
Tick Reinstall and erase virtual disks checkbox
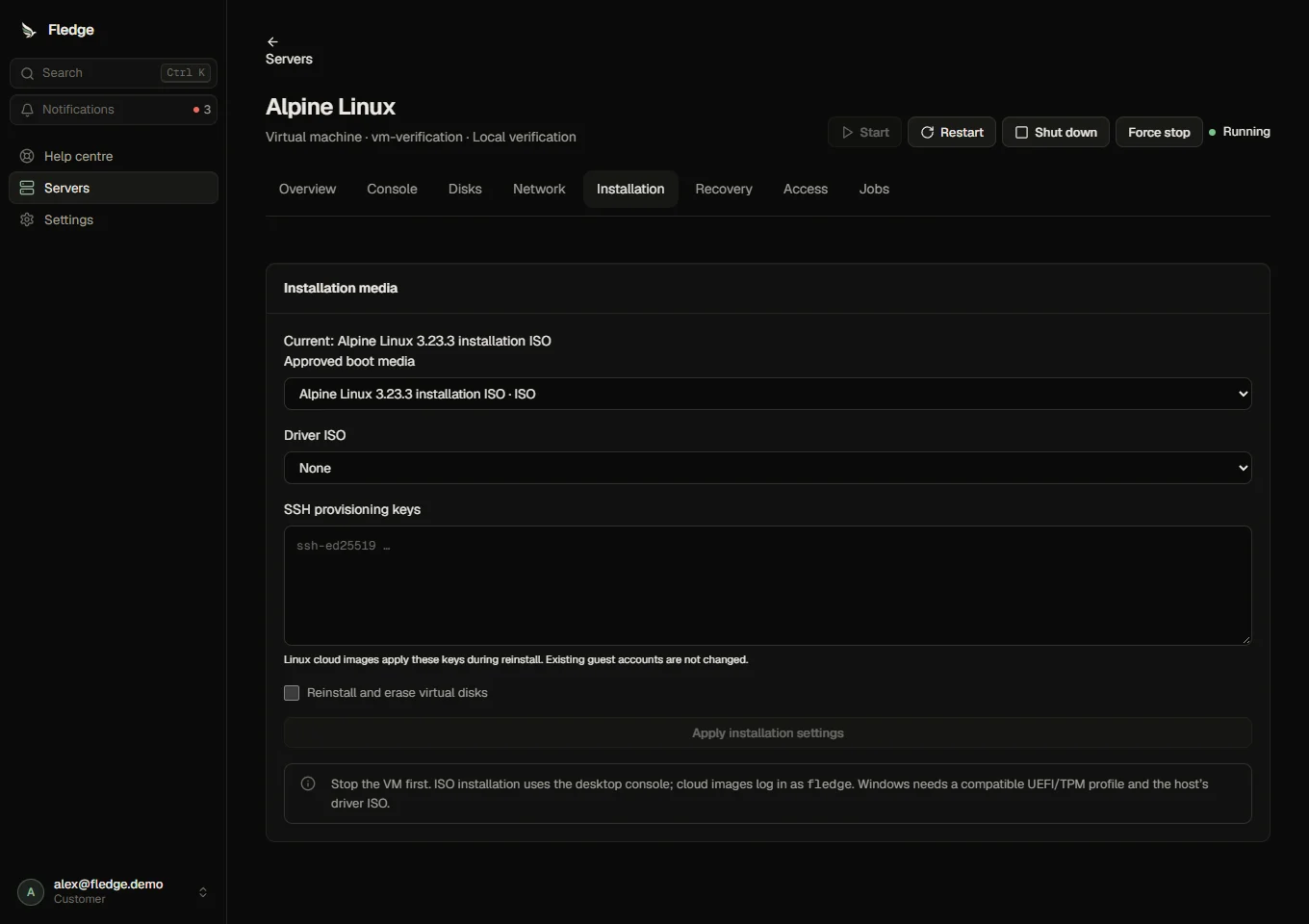(292, 693)
